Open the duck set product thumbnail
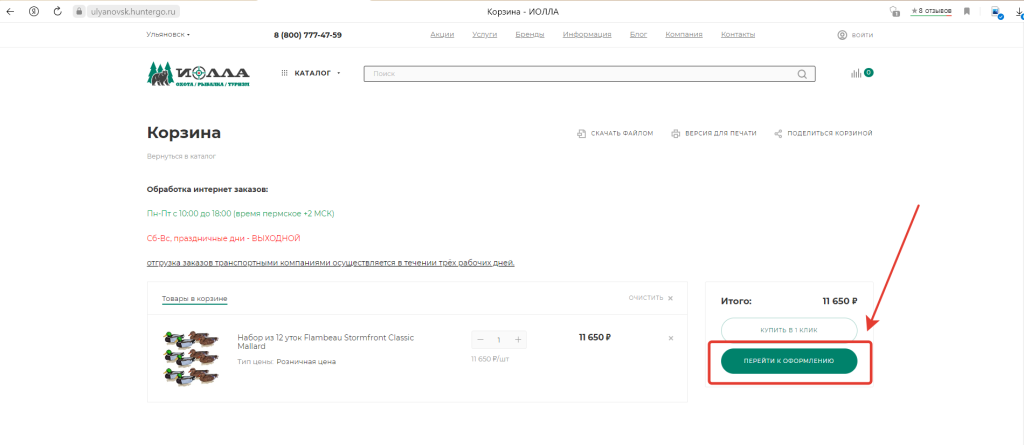Screen dimensions: 1024x445 click(191, 352)
